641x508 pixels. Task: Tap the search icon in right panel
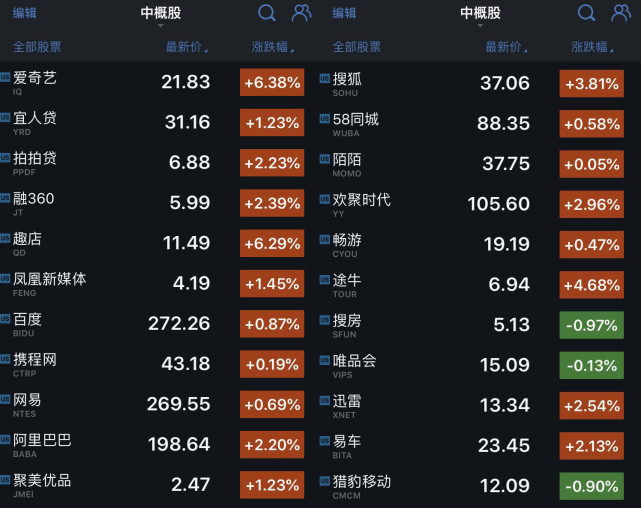pos(586,13)
